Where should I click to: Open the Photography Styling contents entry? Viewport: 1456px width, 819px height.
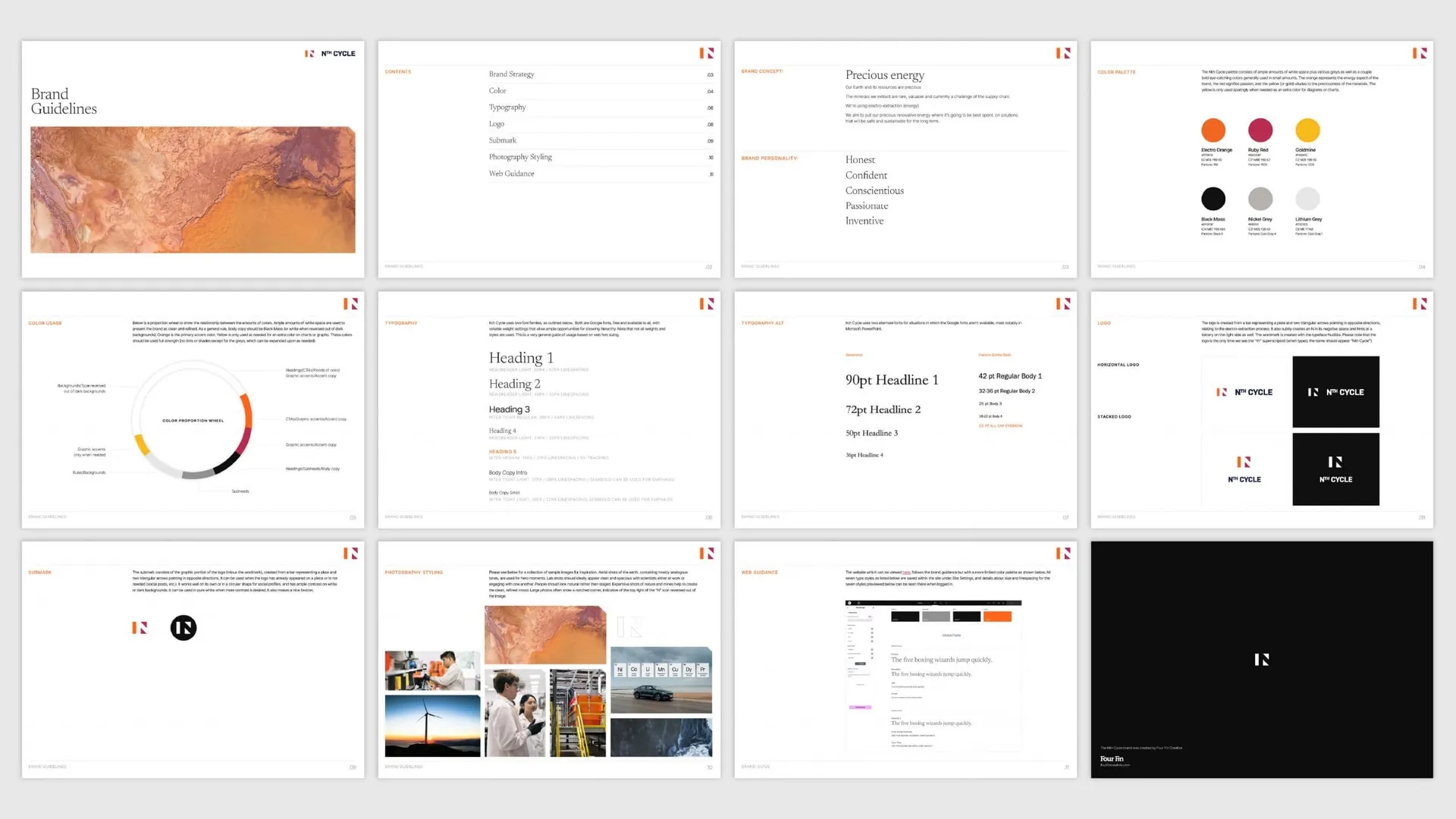coord(601,157)
